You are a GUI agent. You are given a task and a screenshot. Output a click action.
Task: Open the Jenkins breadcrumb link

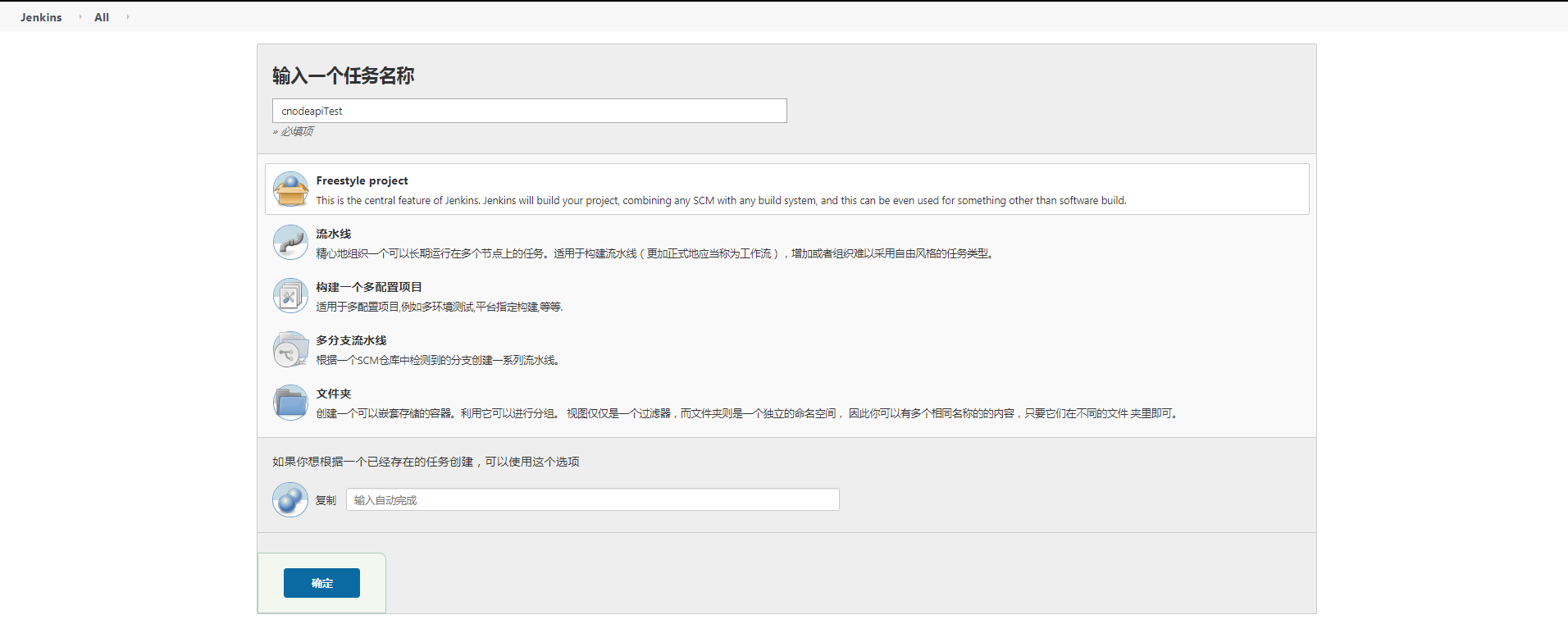point(41,17)
